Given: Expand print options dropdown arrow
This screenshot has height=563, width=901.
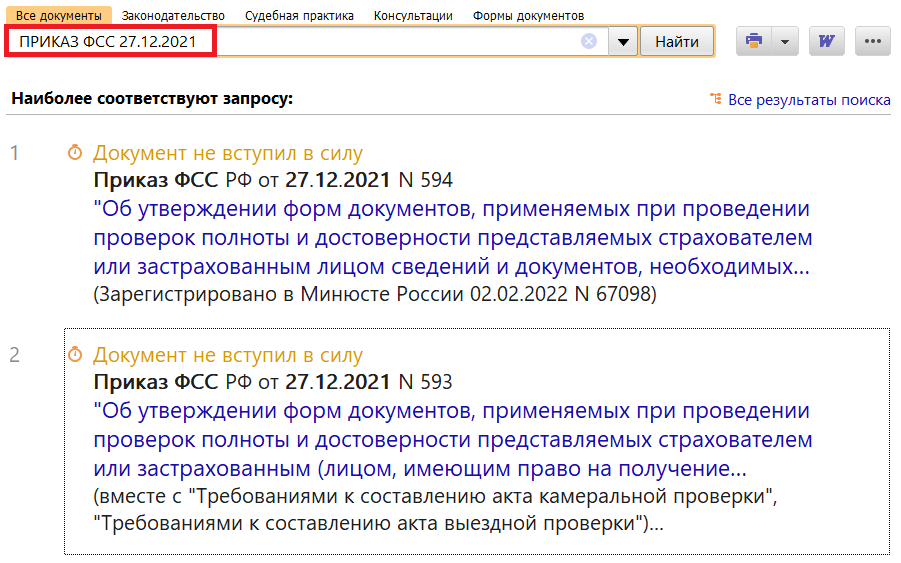Looking at the screenshot, I should 785,41.
